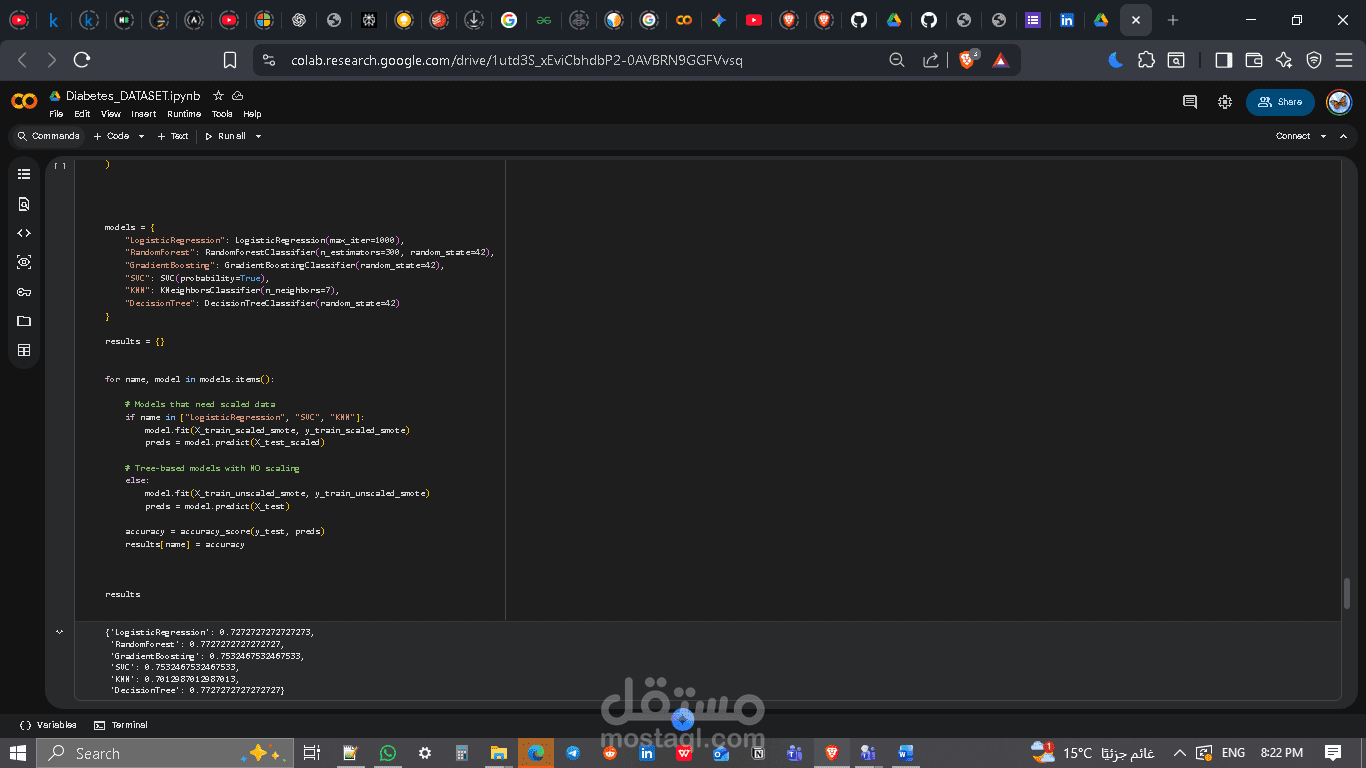Image resolution: width=1366 pixels, height=768 pixels.
Task: Open the data table icon in sidebar
Action: click(x=24, y=350)
